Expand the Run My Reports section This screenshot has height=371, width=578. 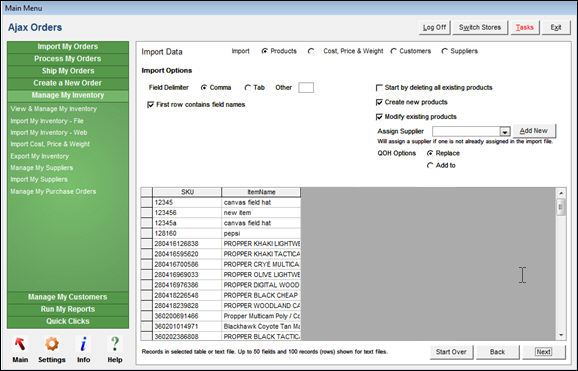point(68,309)
